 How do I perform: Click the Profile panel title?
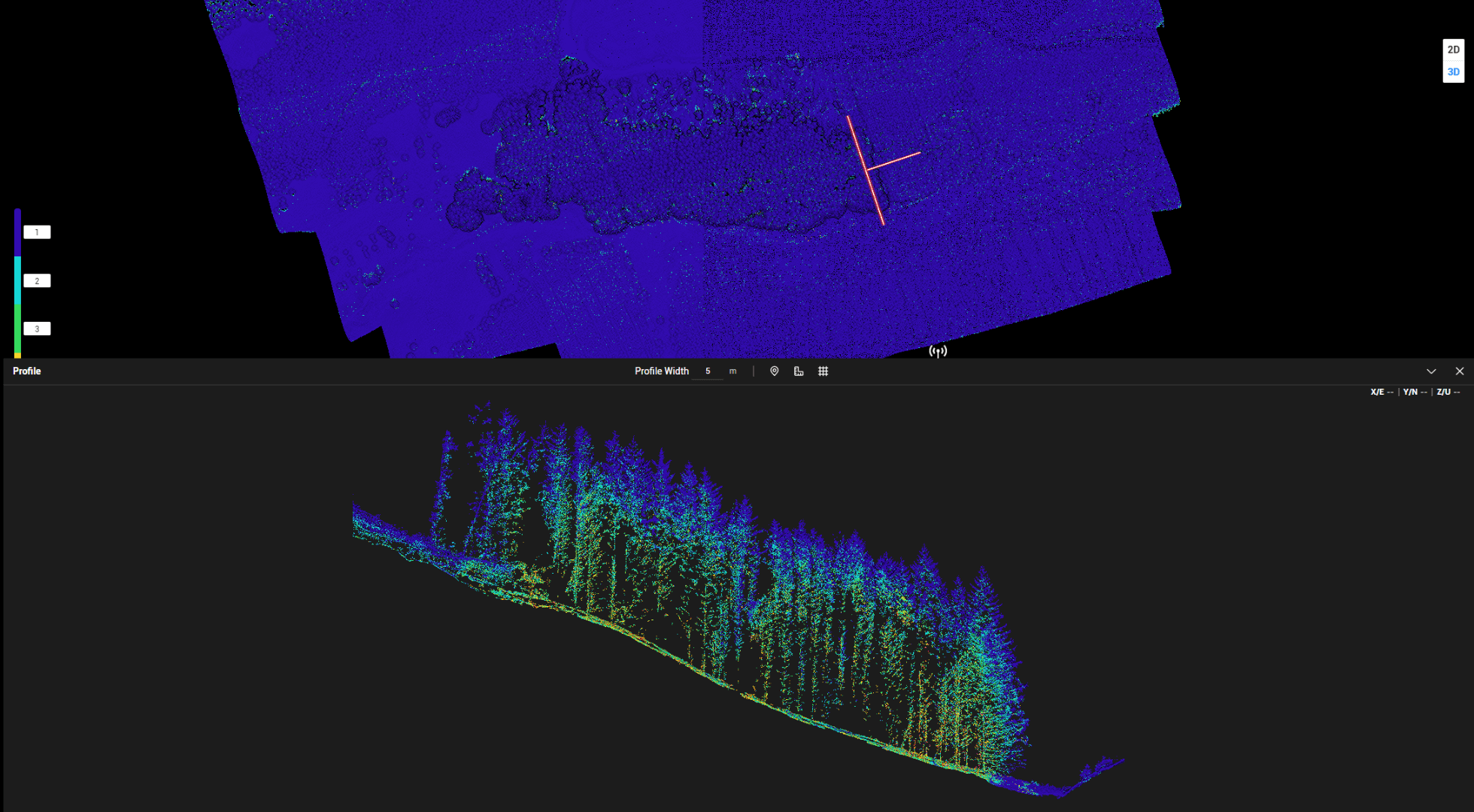27,371
